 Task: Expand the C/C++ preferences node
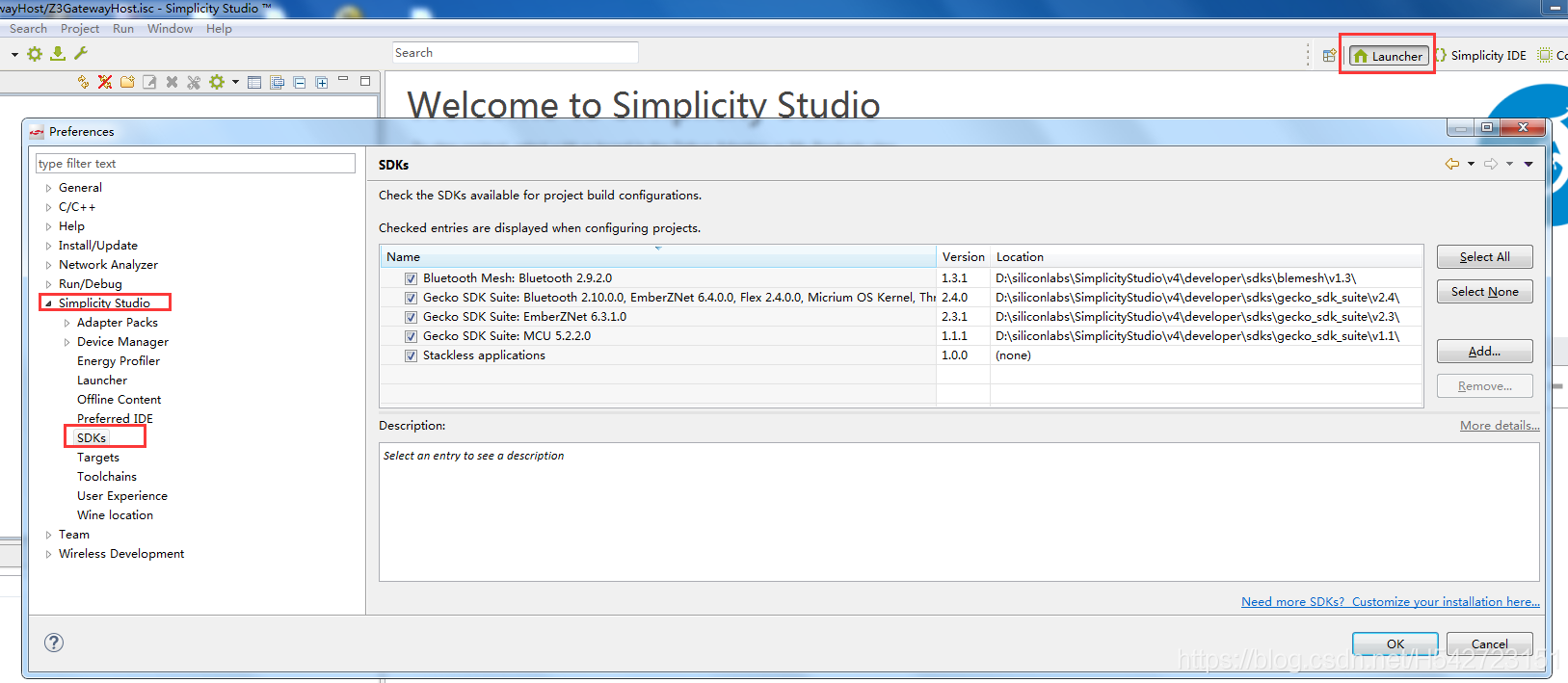(48, 207)
